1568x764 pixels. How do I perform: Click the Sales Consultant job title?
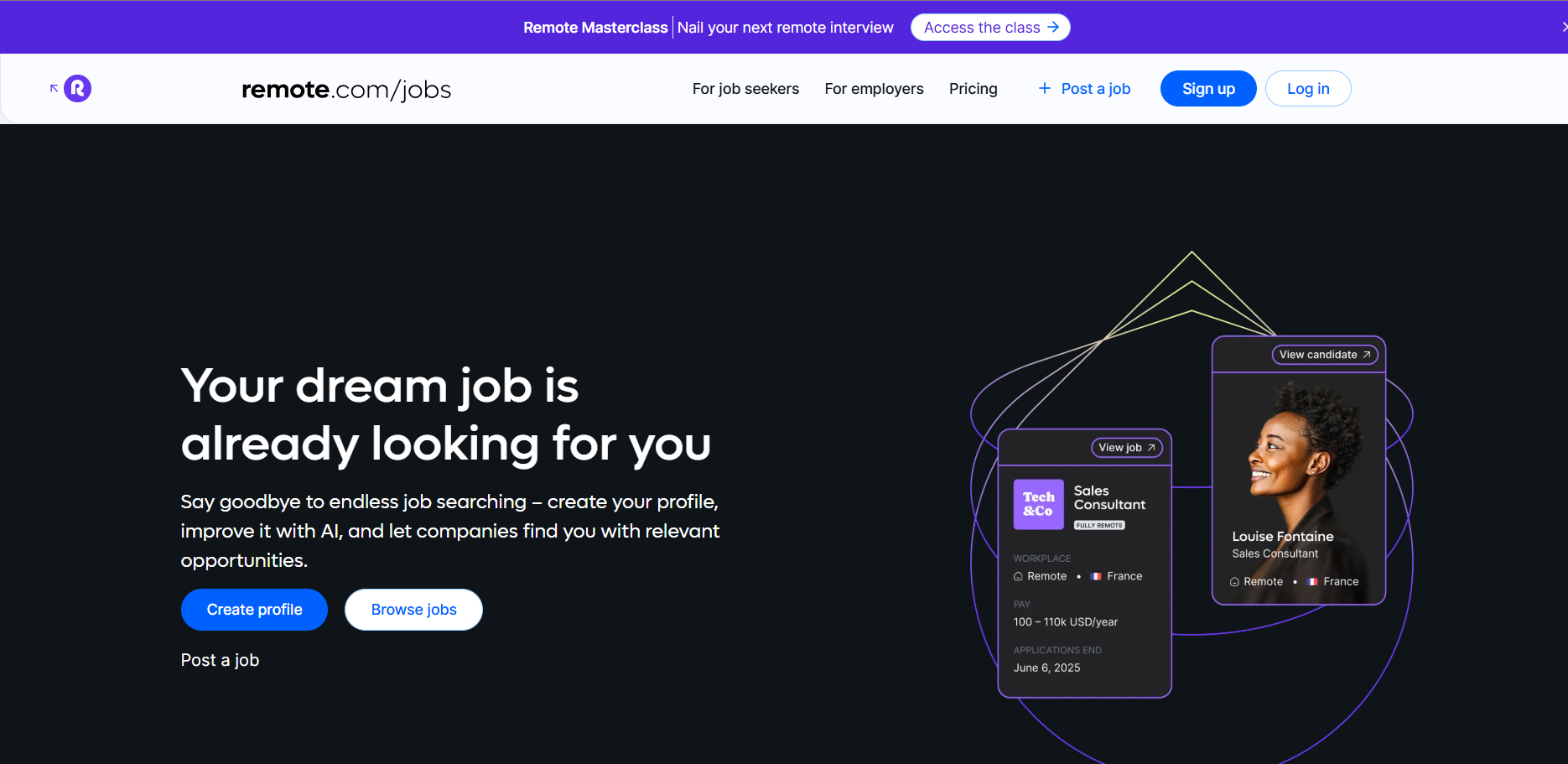pyautogui.click(x=1109, y=497)
